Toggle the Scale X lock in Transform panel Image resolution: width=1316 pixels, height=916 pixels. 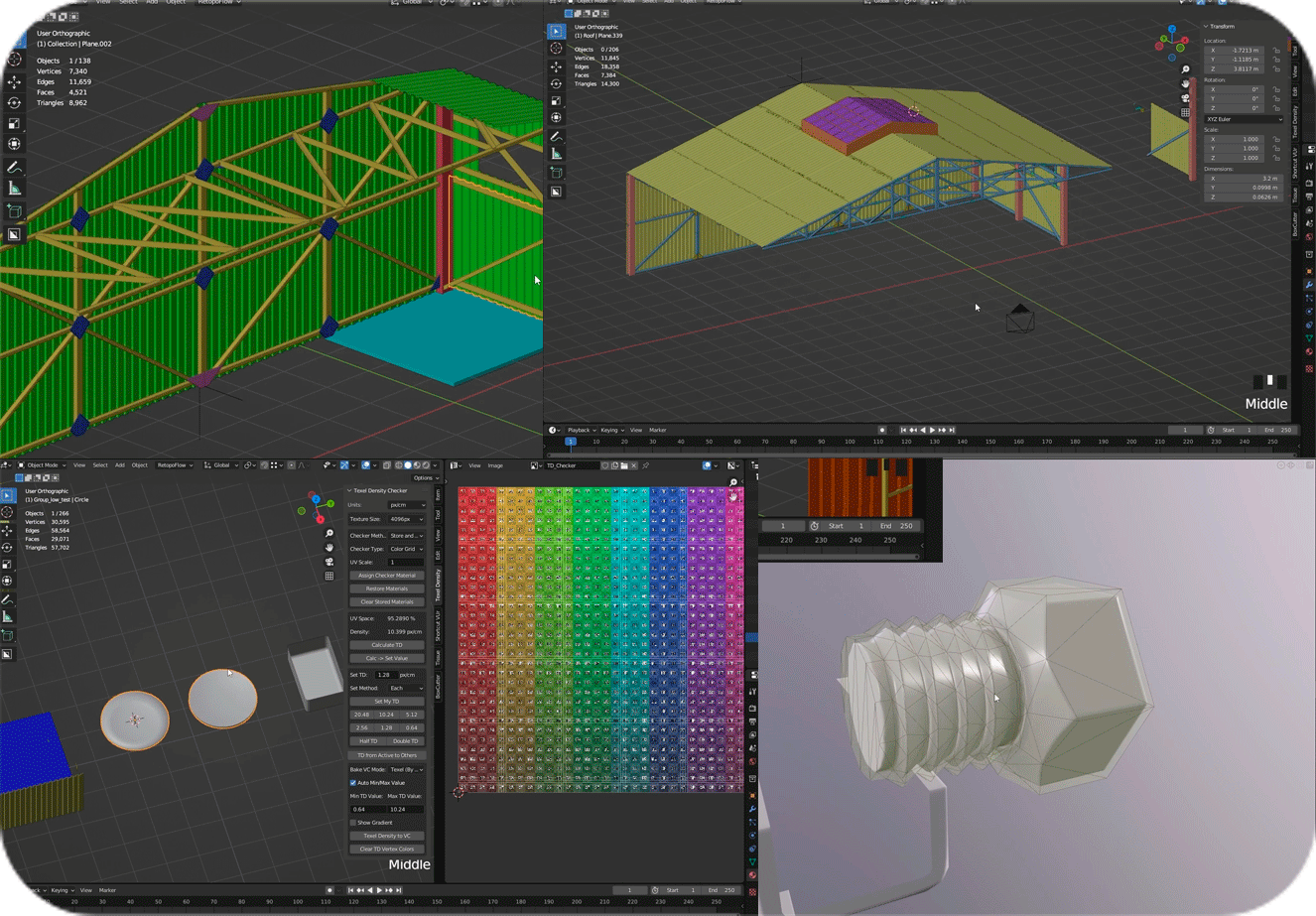[1276, 139]
